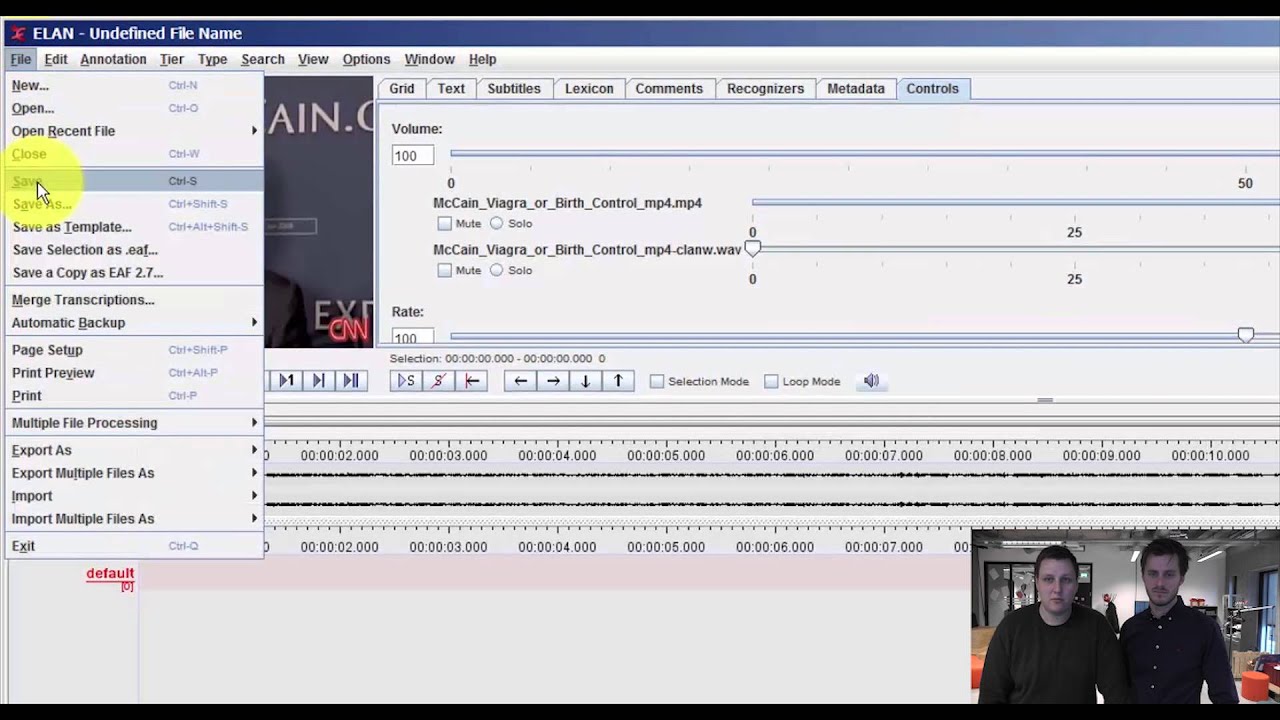
Task: Expand Multiple File Processing submenu
Action: pyautogui.click(x=134, y=423)
